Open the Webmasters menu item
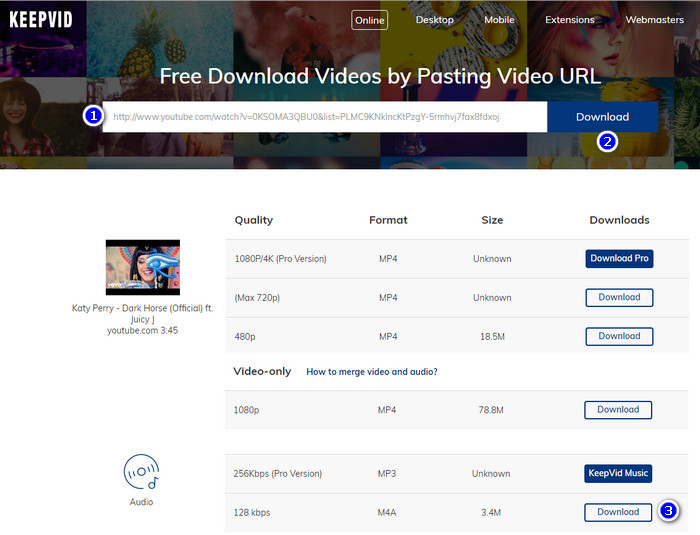The height and width of the screenshot is (535, 700). point(654,20)
